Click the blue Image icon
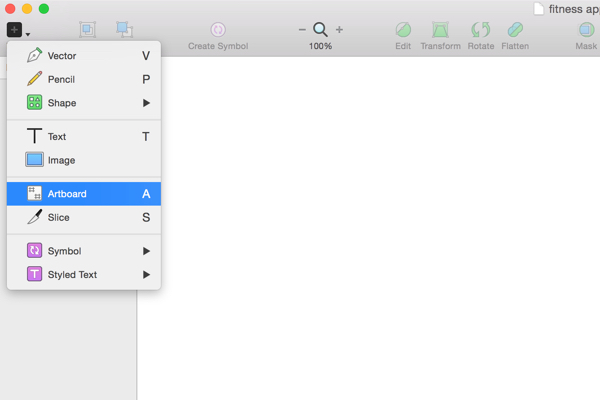This screenshot has height=400, width=600. pos(34,160)
